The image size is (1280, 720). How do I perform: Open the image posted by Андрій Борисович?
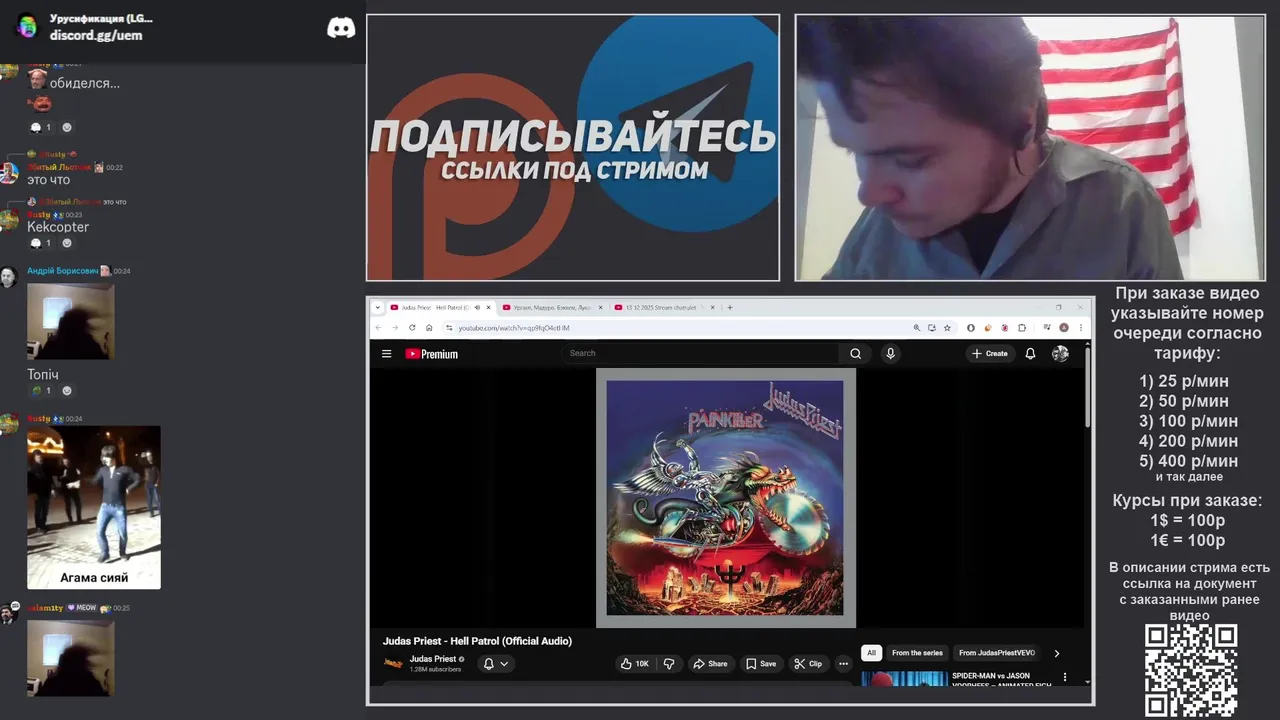(x=70, y=321)
